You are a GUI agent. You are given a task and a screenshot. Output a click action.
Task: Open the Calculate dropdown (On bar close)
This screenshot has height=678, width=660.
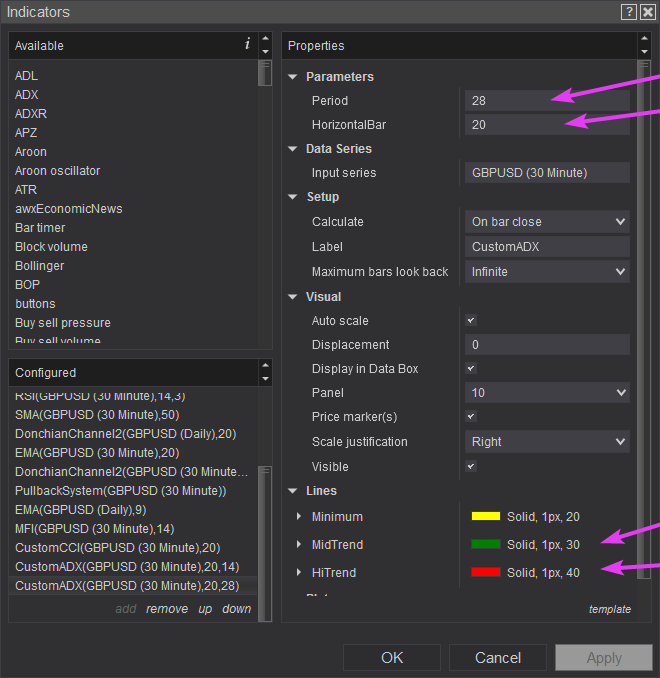[x=547, y=222]
